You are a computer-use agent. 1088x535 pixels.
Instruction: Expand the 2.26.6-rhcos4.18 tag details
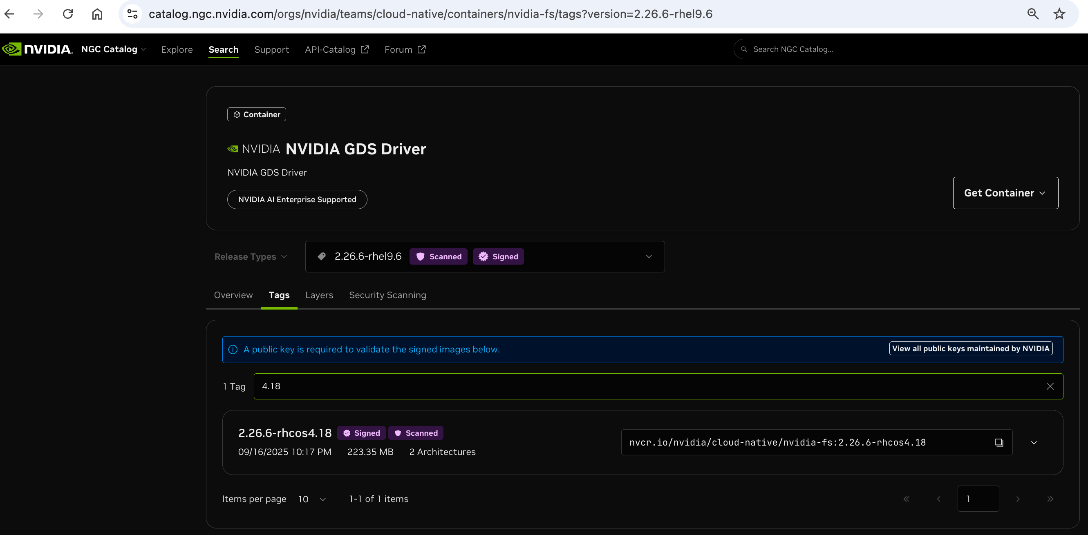[1034, 442]
